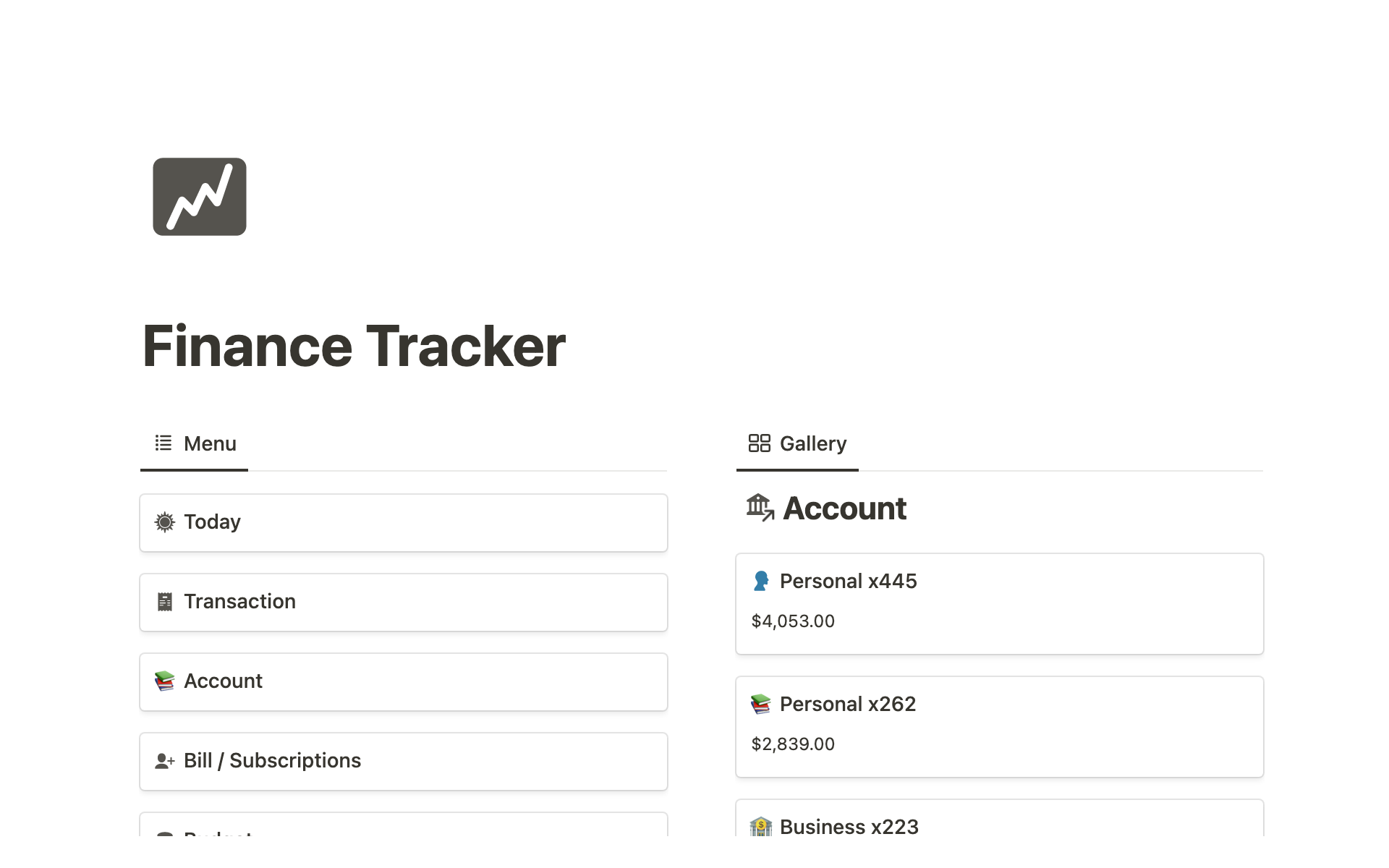1389x868 pixels.
Task: Open the Transaction page
Action: click(403, 602)
